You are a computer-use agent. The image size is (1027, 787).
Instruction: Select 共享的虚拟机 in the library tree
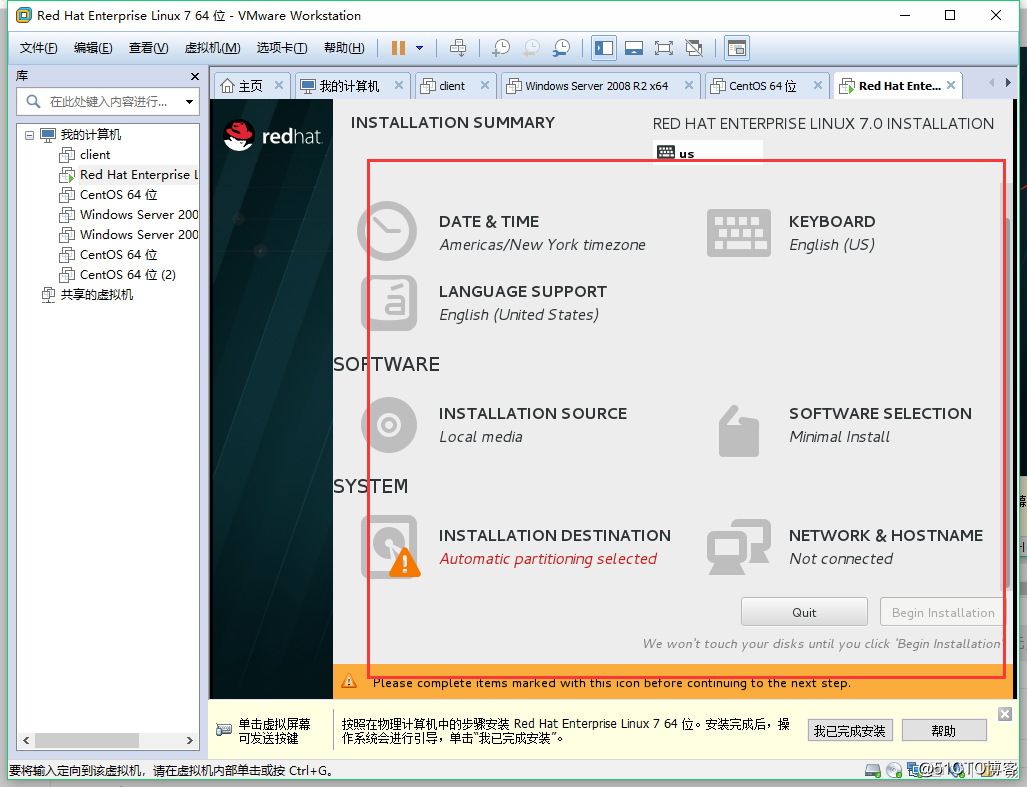coord(97,295)
